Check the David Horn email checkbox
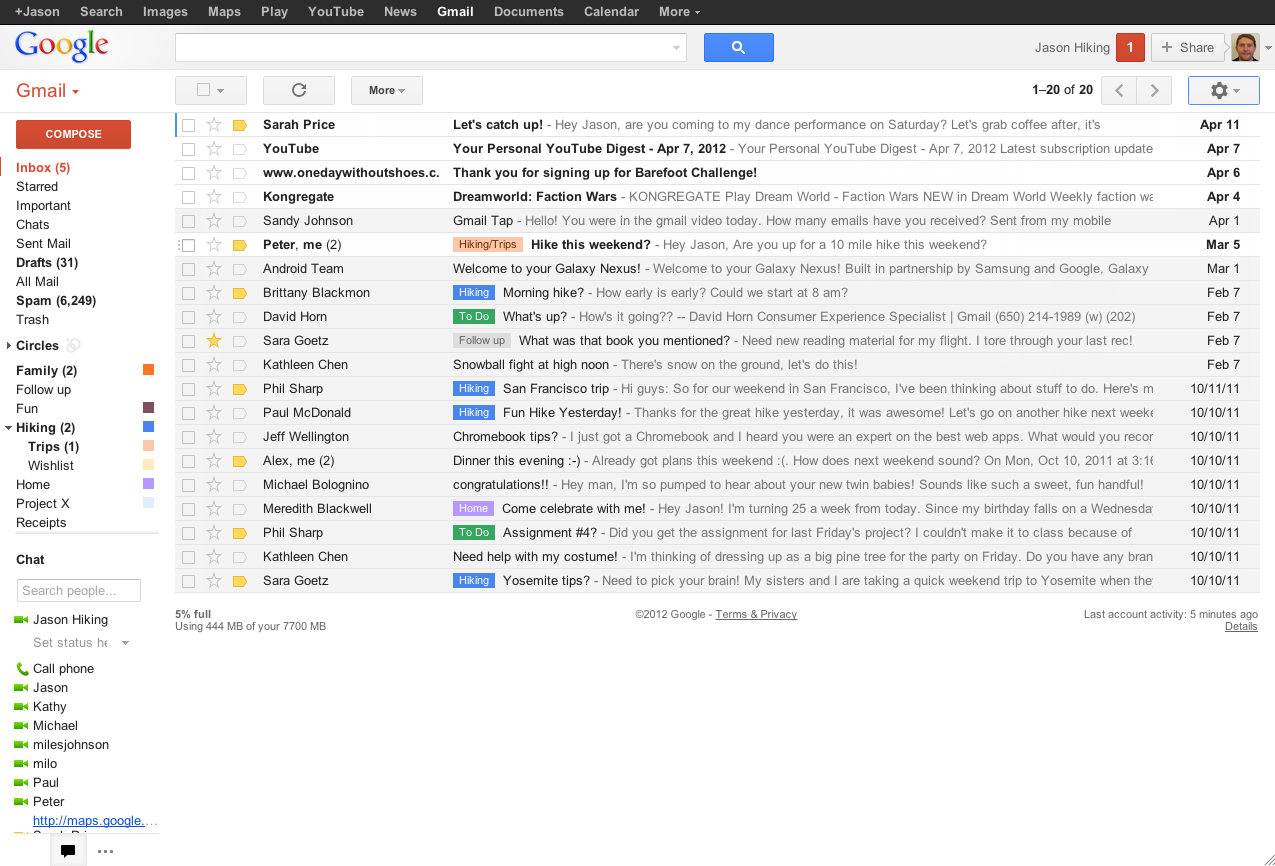Viewport: 1275px width, 866px height. tap(188, 317)
